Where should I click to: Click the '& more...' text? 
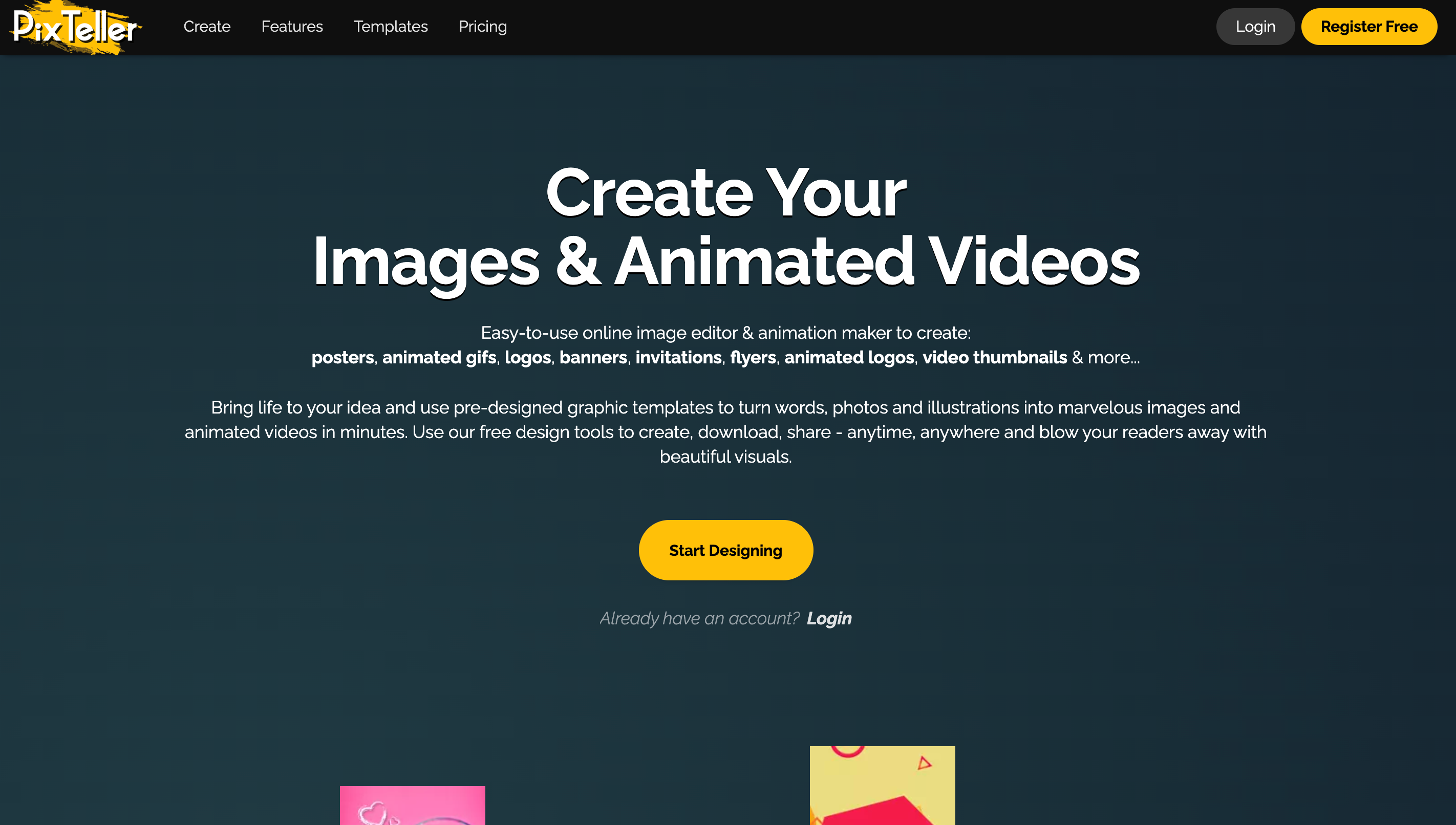point(1106,358)
